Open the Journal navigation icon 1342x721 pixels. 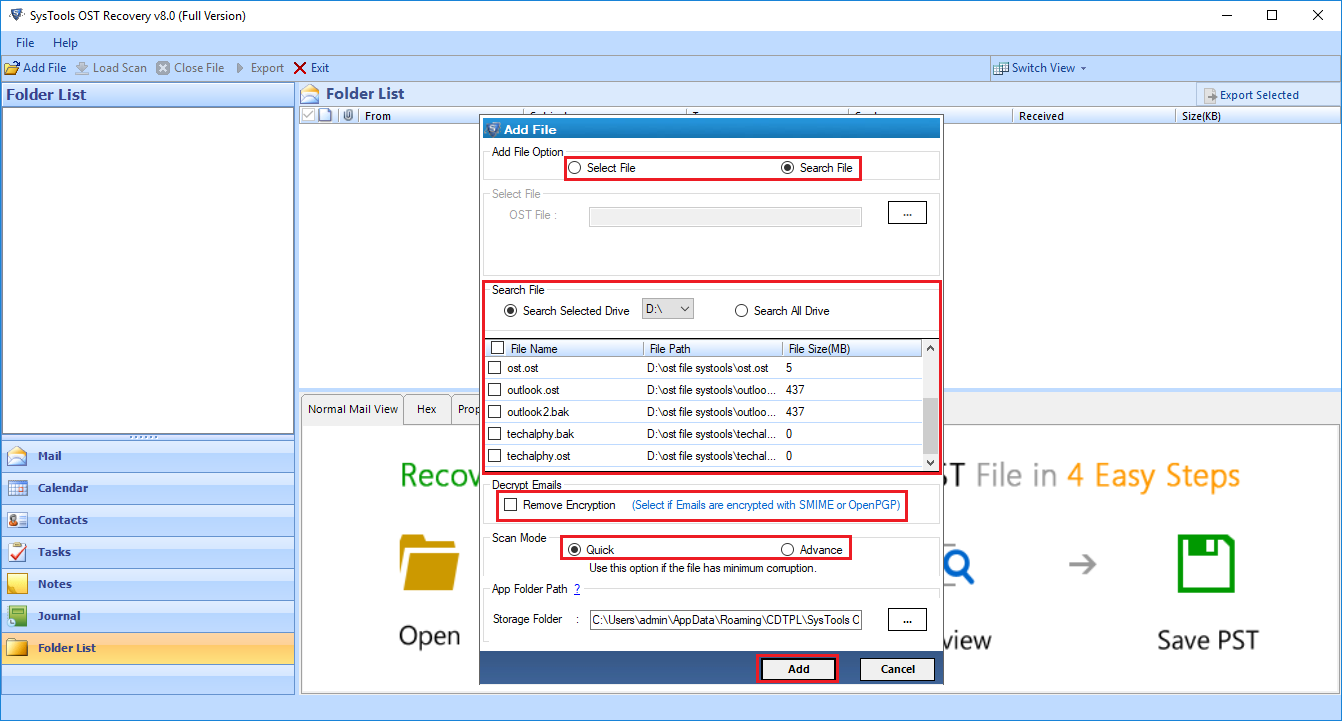(18, 616)
